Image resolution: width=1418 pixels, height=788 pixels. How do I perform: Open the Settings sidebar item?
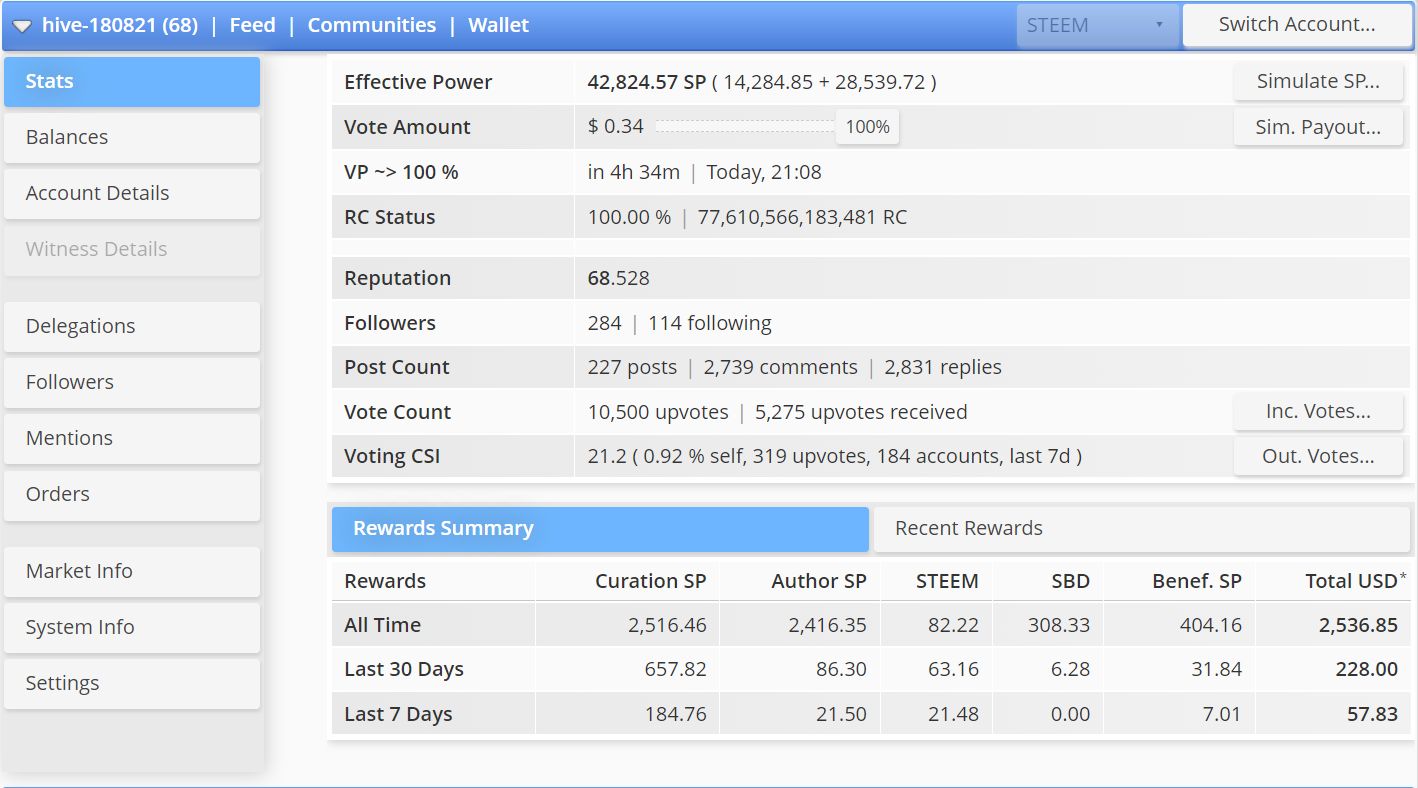coord(132,684)
